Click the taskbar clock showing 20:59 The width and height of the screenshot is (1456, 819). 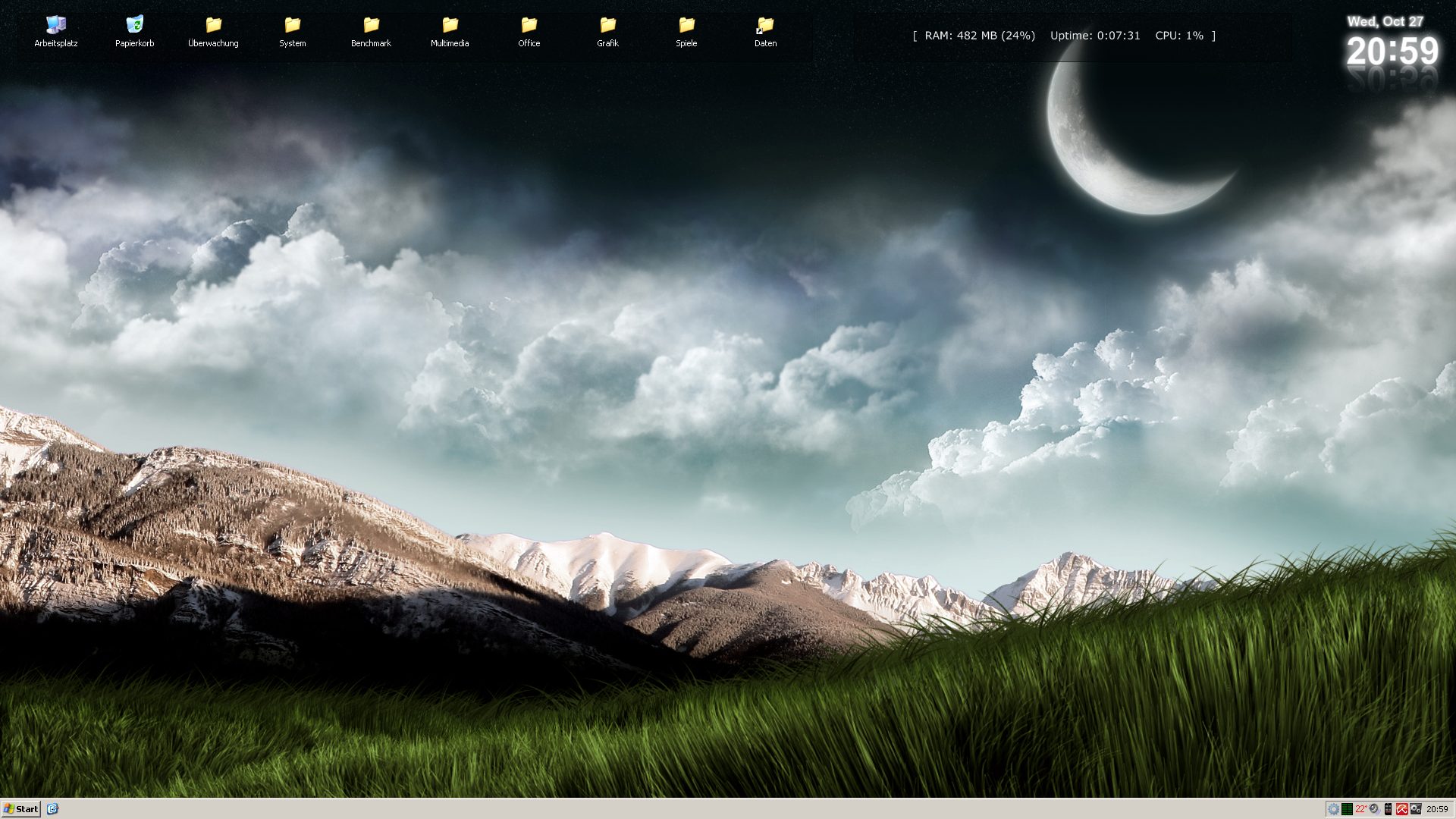[x=1437, y=809]
